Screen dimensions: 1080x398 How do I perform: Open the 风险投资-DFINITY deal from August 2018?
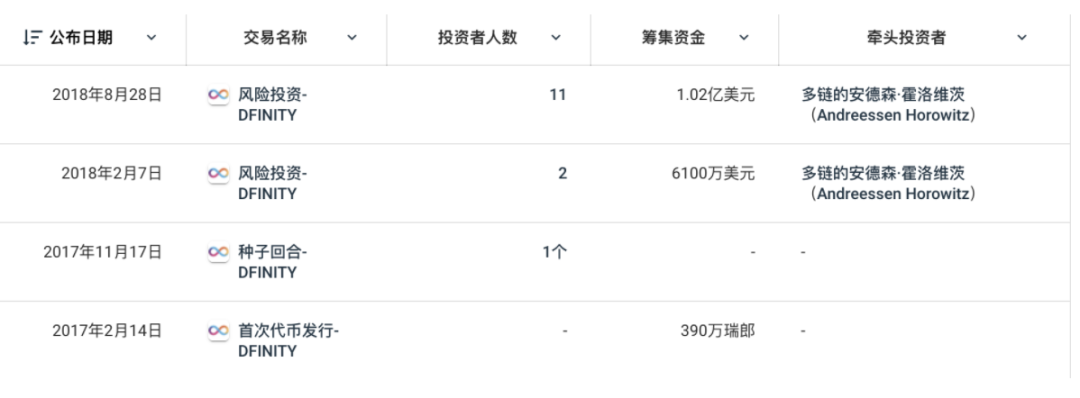coord(272,105)
